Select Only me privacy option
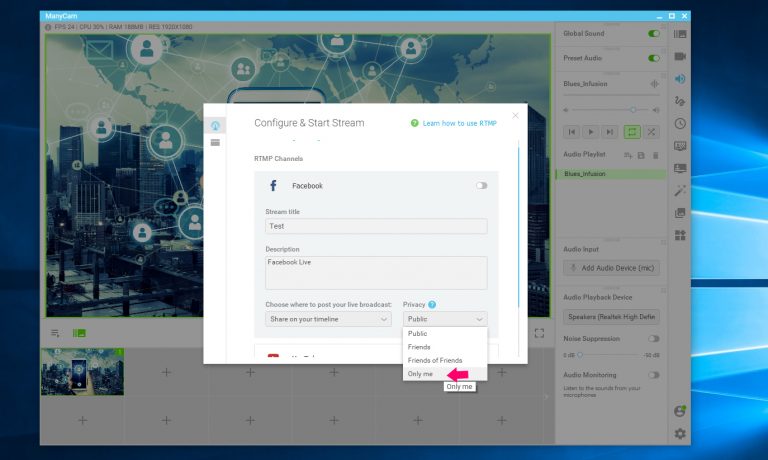Screen dimensions: 768x460 pyautogui.click(x=420, y=373)
